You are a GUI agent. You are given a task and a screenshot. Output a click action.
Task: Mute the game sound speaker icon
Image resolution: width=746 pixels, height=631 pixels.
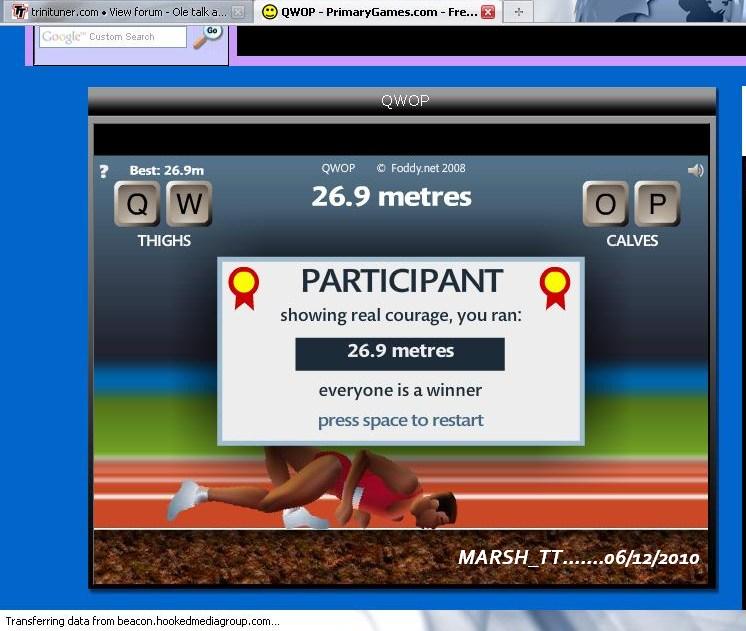coord(695,170)
